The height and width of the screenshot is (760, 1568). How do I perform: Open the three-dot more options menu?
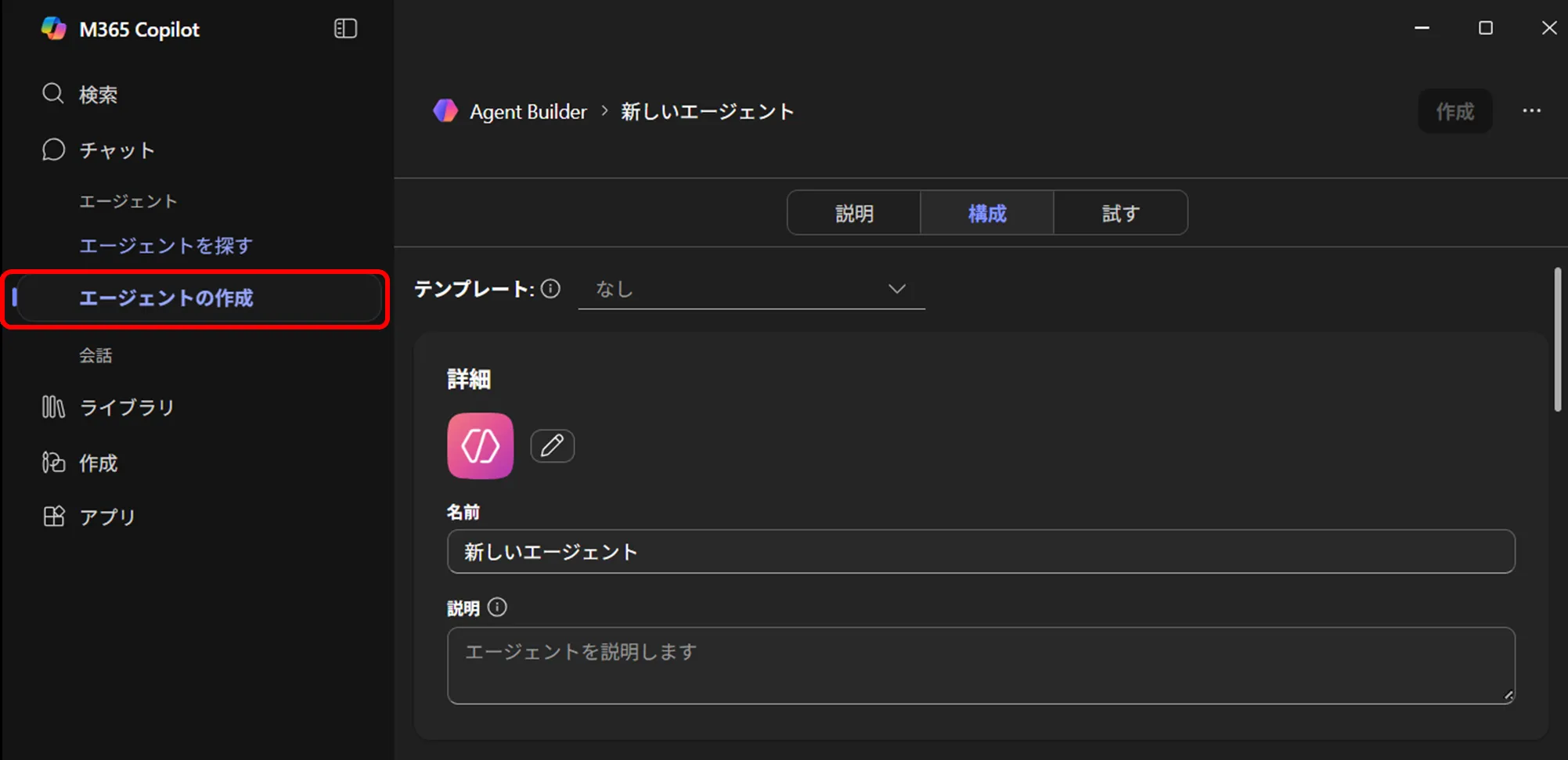[1531, 111]
